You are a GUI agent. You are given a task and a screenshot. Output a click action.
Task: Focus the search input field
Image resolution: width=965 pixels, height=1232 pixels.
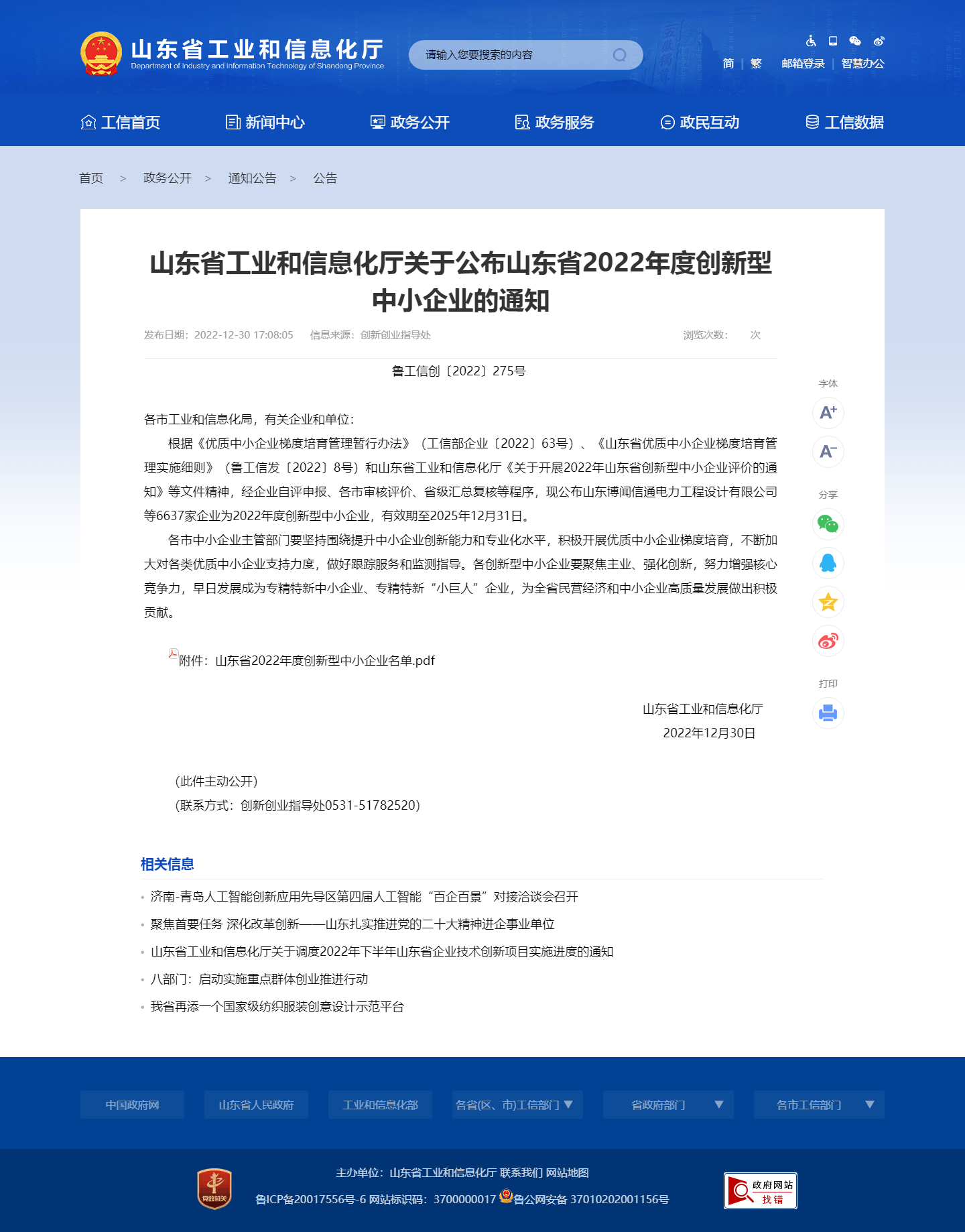coord(509,55)
